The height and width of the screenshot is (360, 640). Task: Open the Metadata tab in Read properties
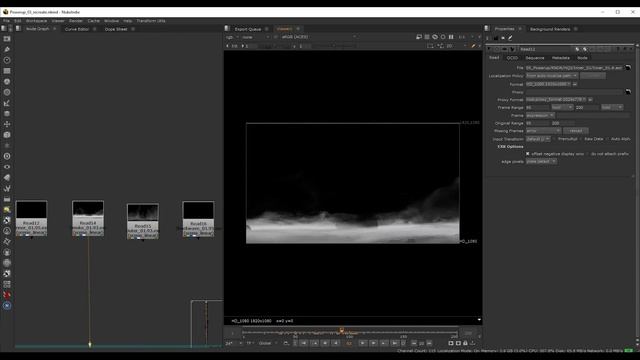point(561,58)
